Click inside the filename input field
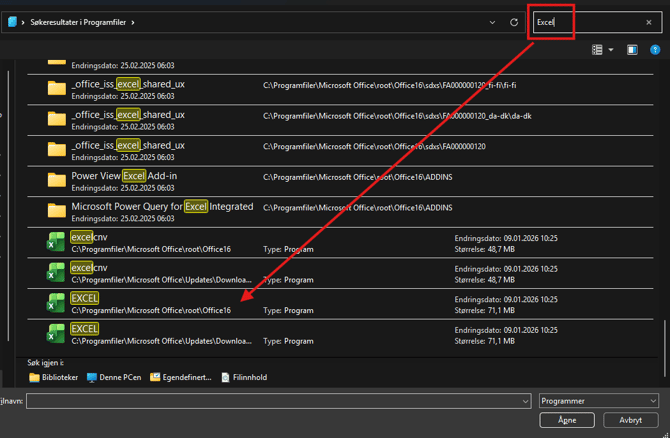 (x=272, y=401)
